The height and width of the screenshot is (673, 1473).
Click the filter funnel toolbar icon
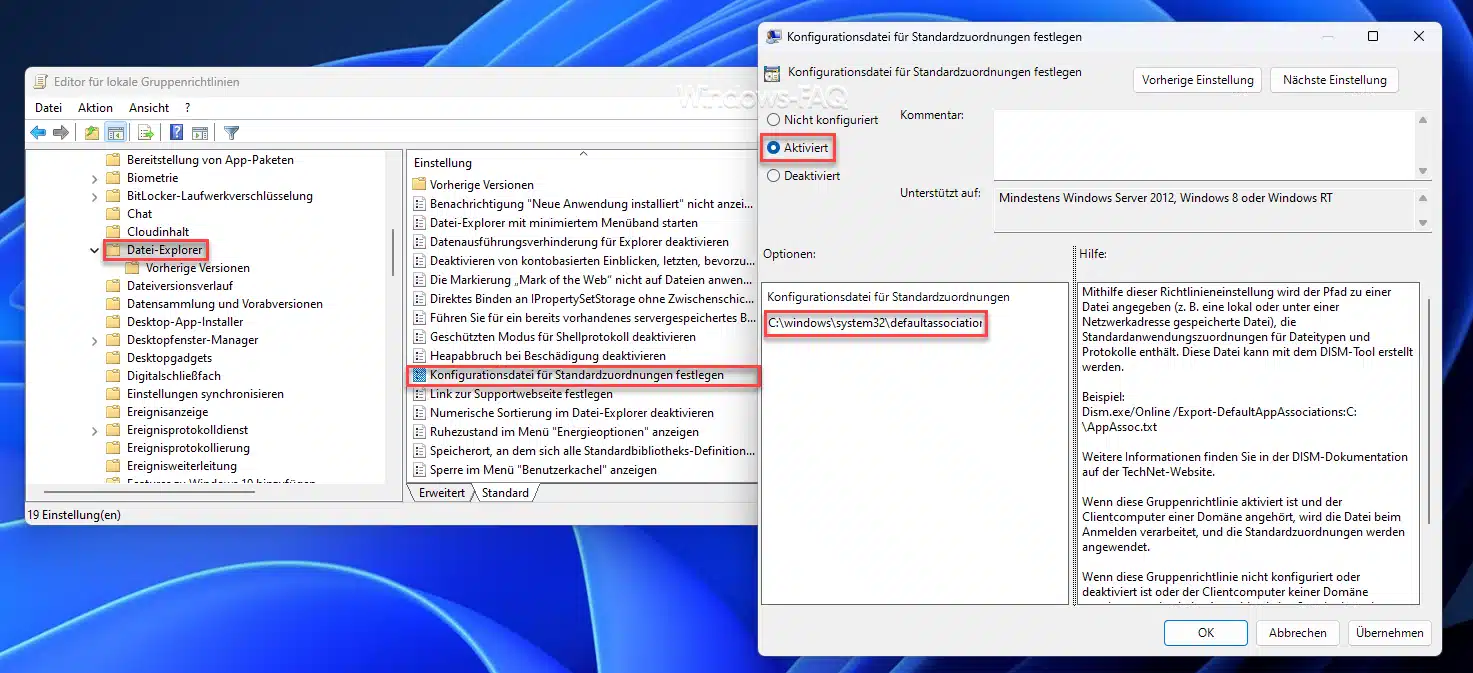tap(231, 133)
